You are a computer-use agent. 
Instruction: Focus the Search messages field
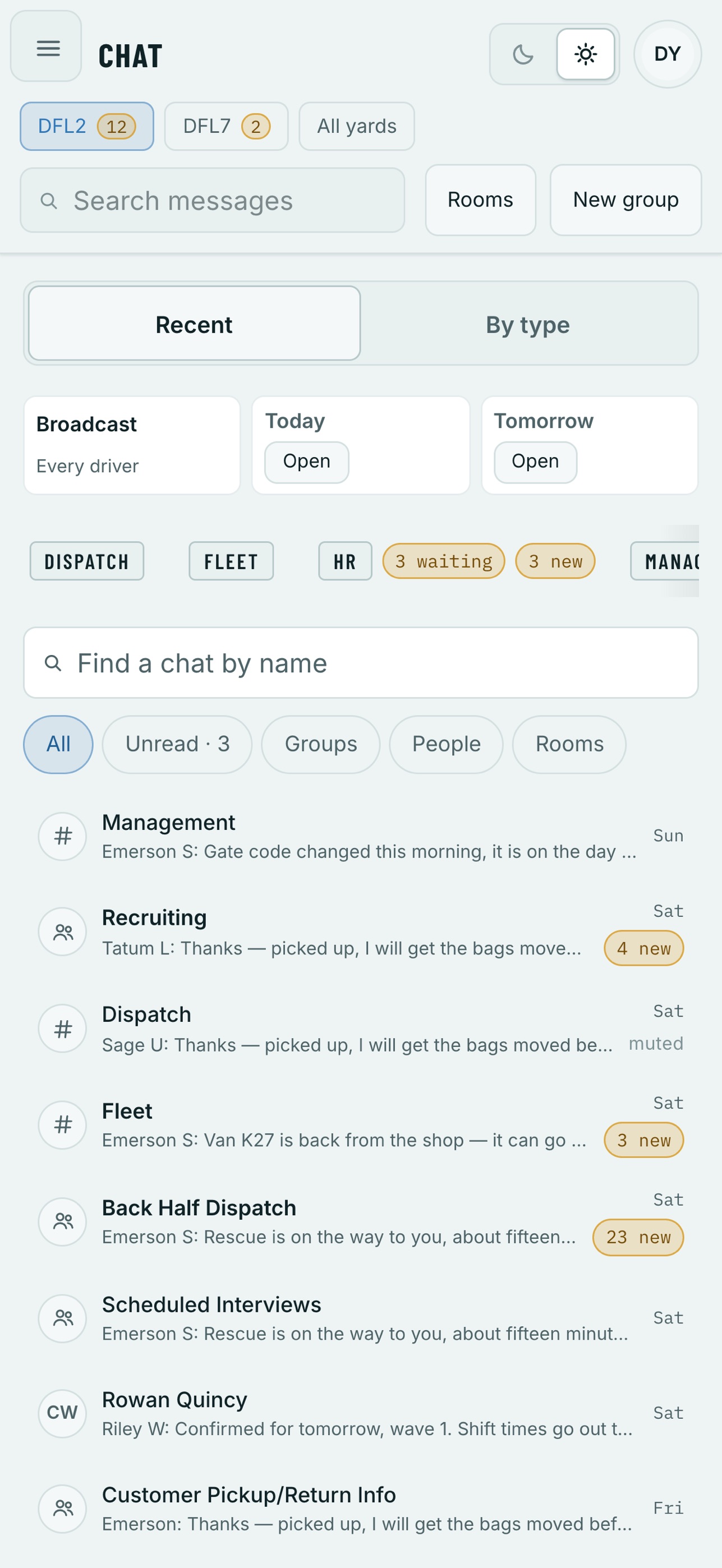213,200
